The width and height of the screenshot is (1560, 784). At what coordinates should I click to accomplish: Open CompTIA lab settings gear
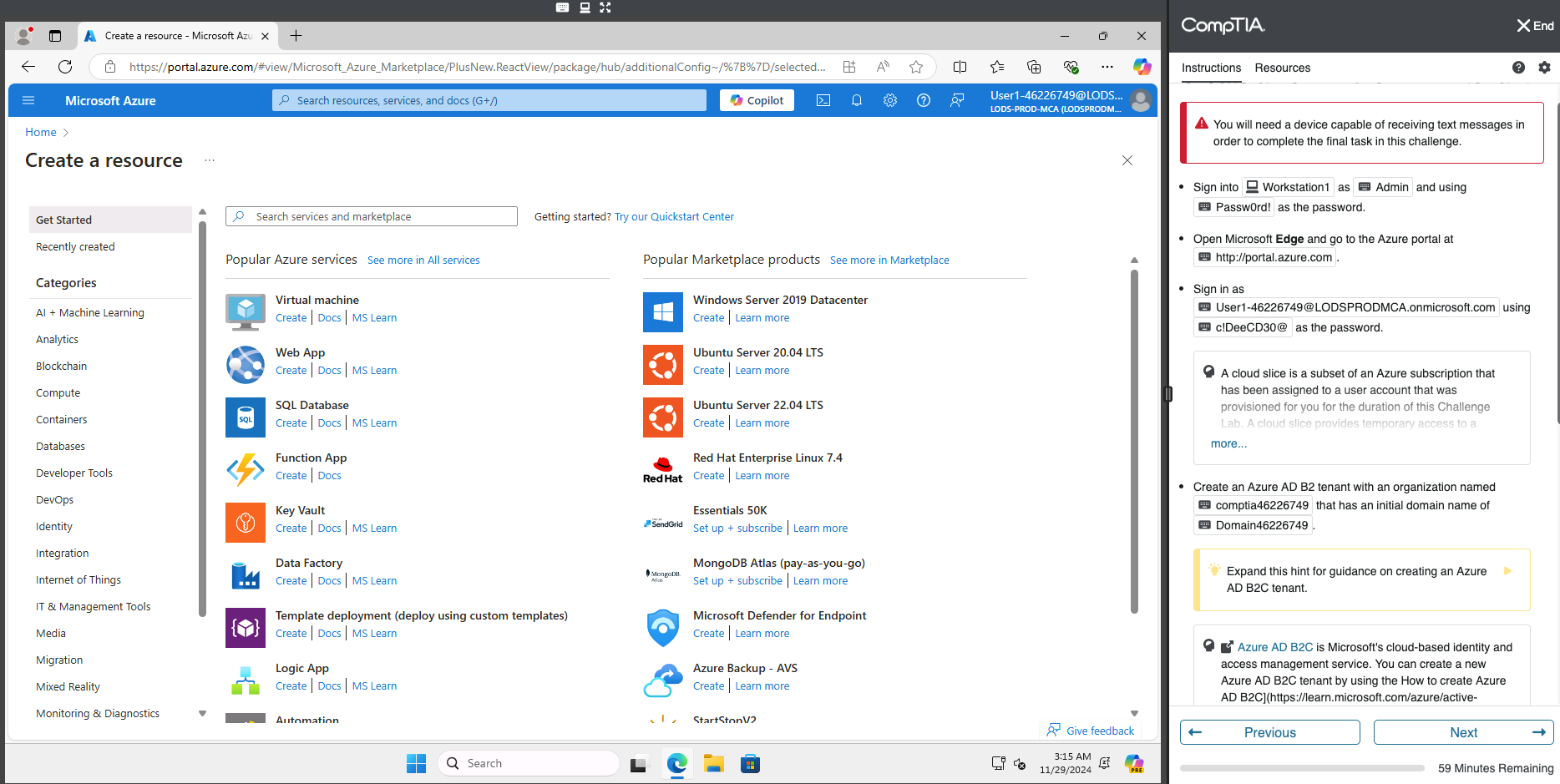click(x=1544, y=68)
